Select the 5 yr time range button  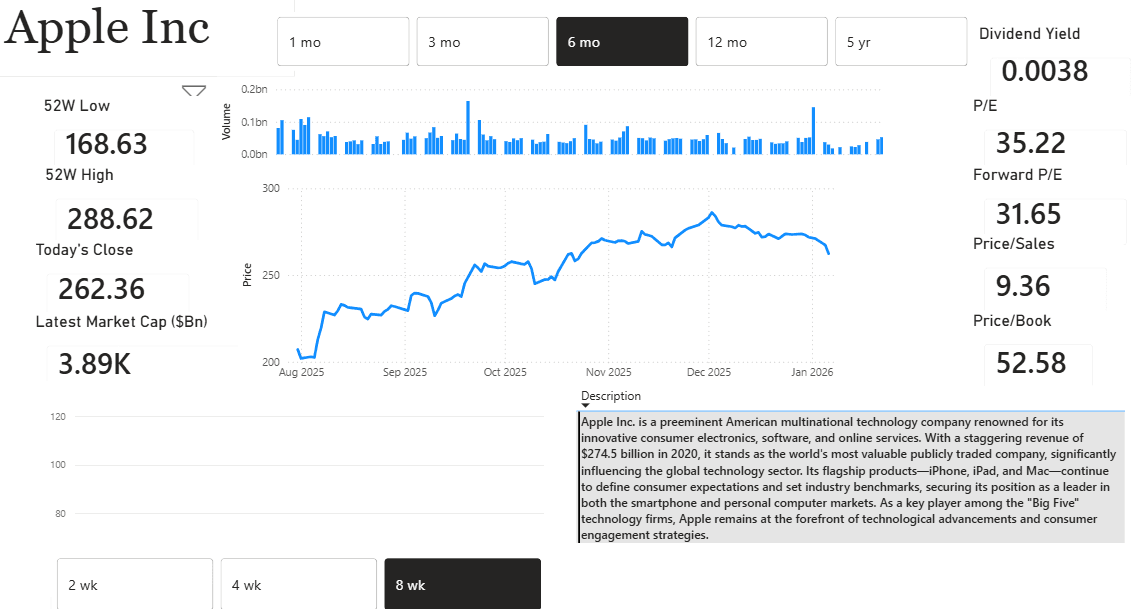click(x=900, y=41)
